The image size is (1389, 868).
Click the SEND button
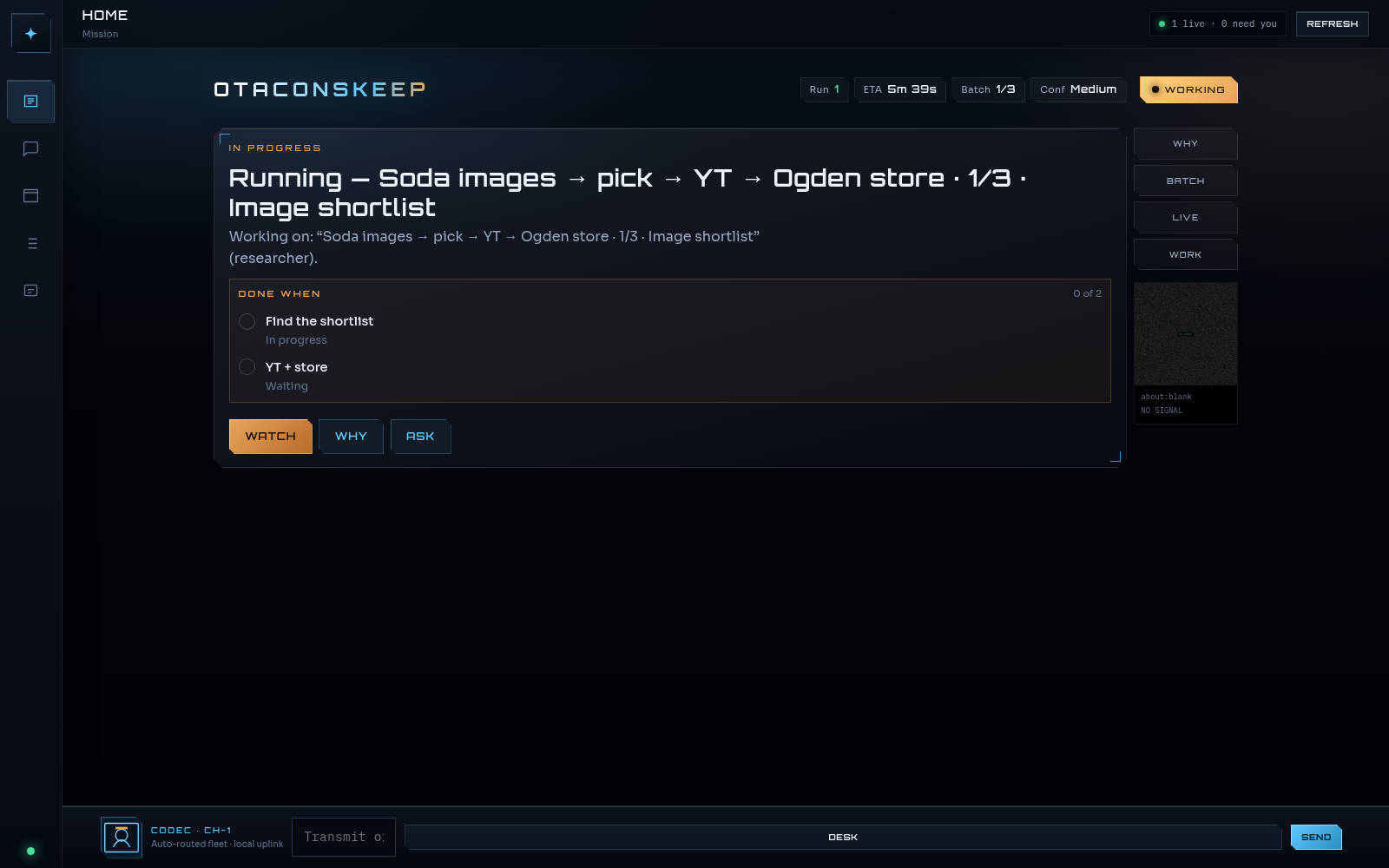click(1316, 838)
